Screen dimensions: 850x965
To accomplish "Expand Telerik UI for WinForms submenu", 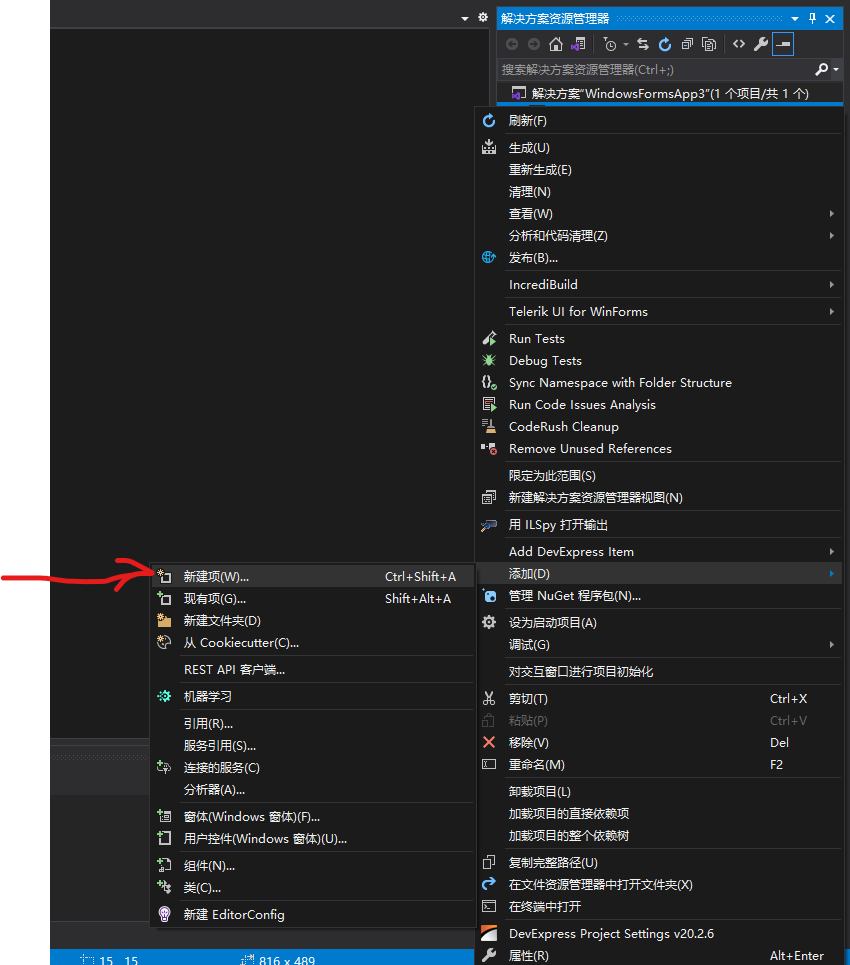I will tap(659, 311).
